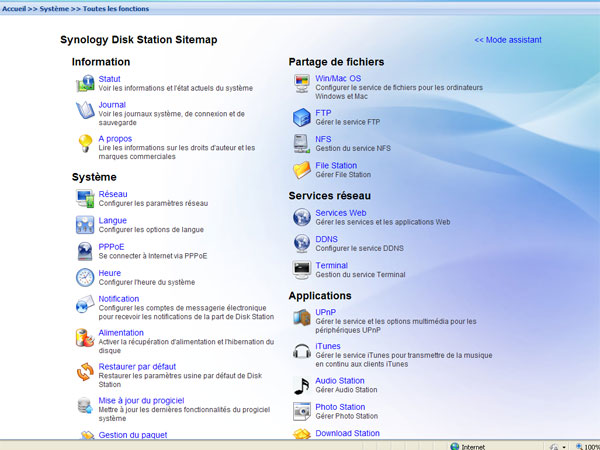Open the Heure link
The width and height of the screenshot is (600, 450).
point(109,273)
